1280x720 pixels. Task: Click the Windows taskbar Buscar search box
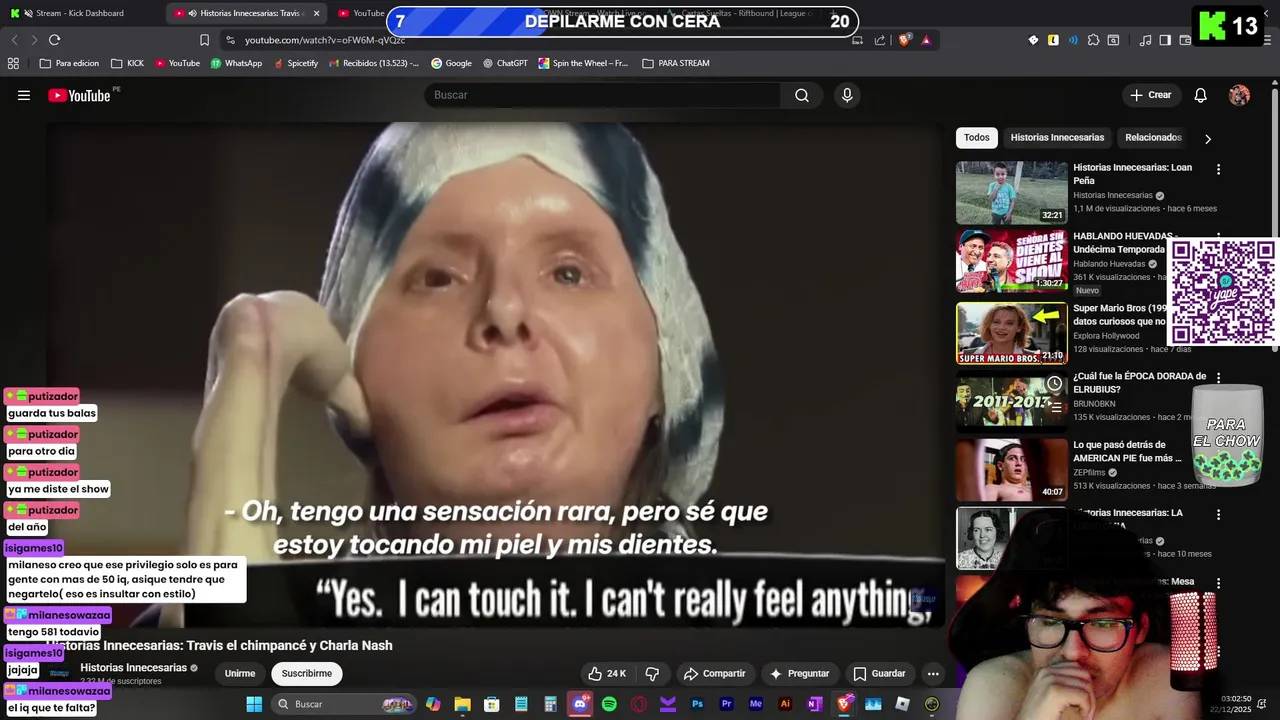(x=344, y=704)
